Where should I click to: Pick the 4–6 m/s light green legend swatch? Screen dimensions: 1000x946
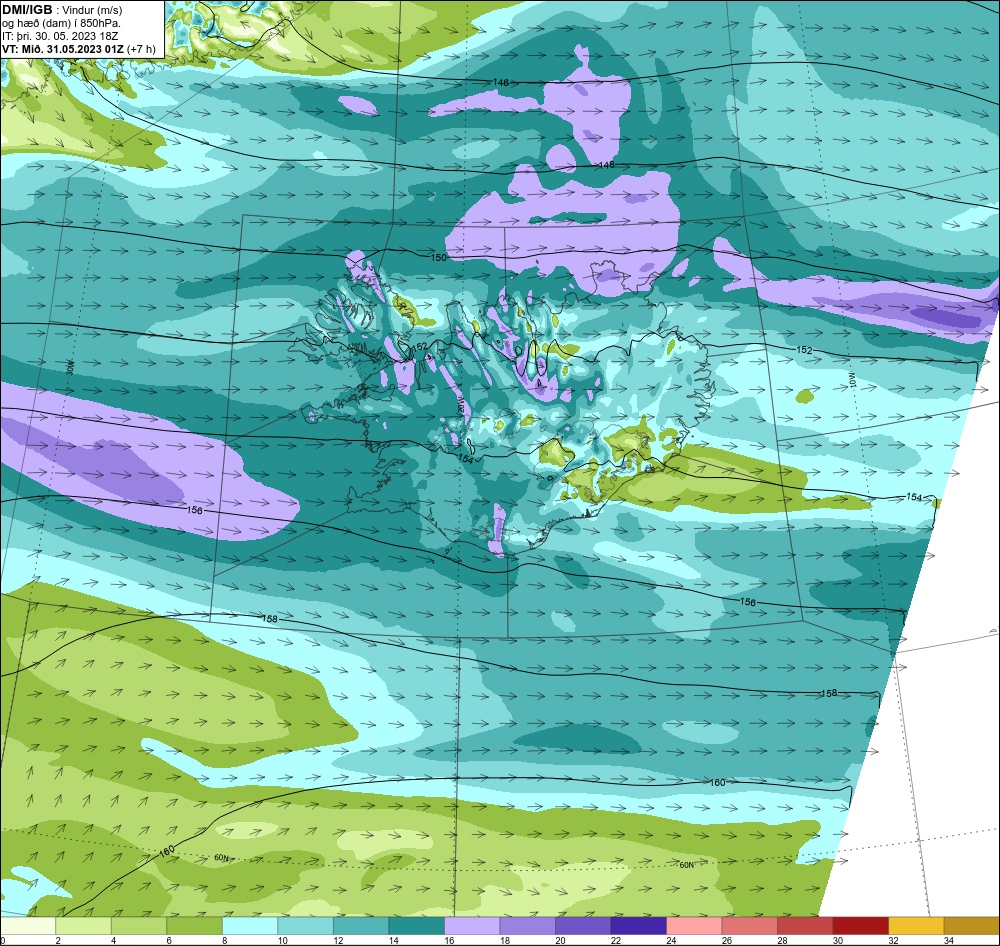point(139,926)
